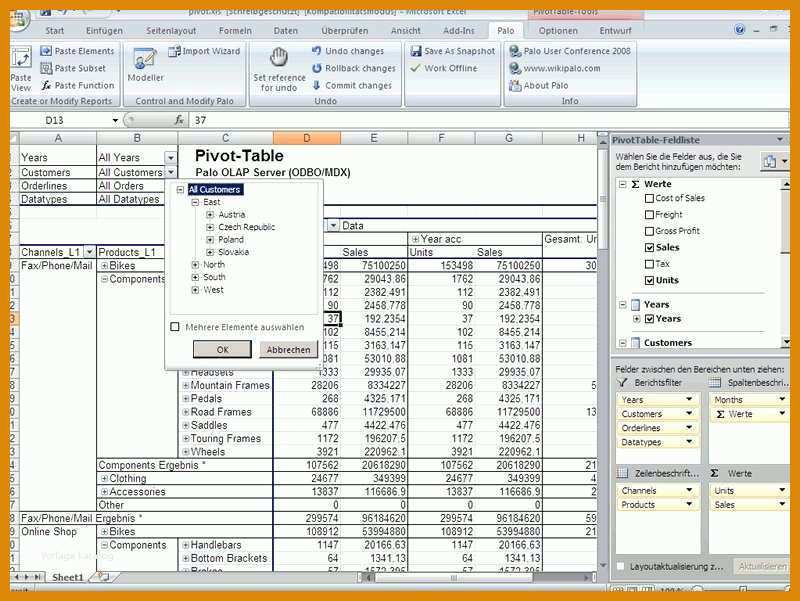Click the About Palo icon

(515, 85)
